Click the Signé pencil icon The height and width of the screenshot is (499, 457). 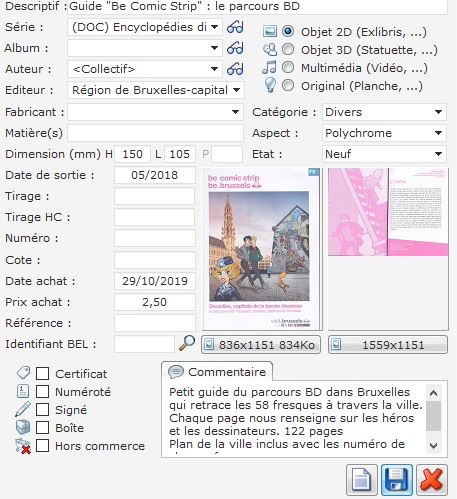point(23,409)
